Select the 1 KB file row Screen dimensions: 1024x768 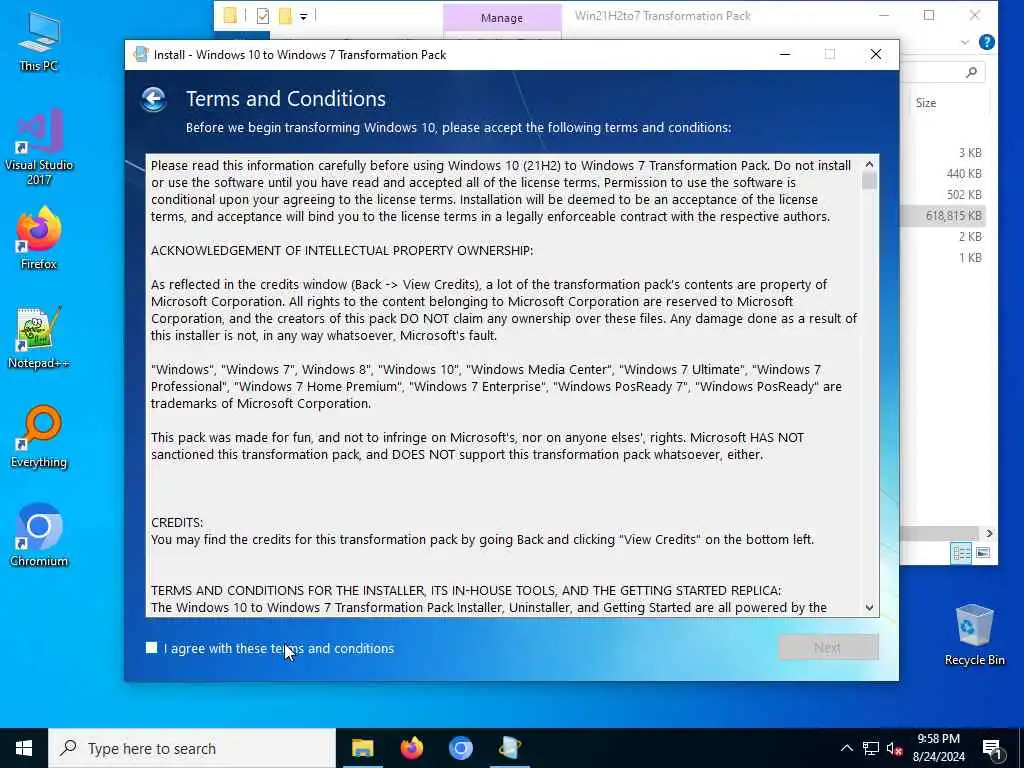click(943, 257)
